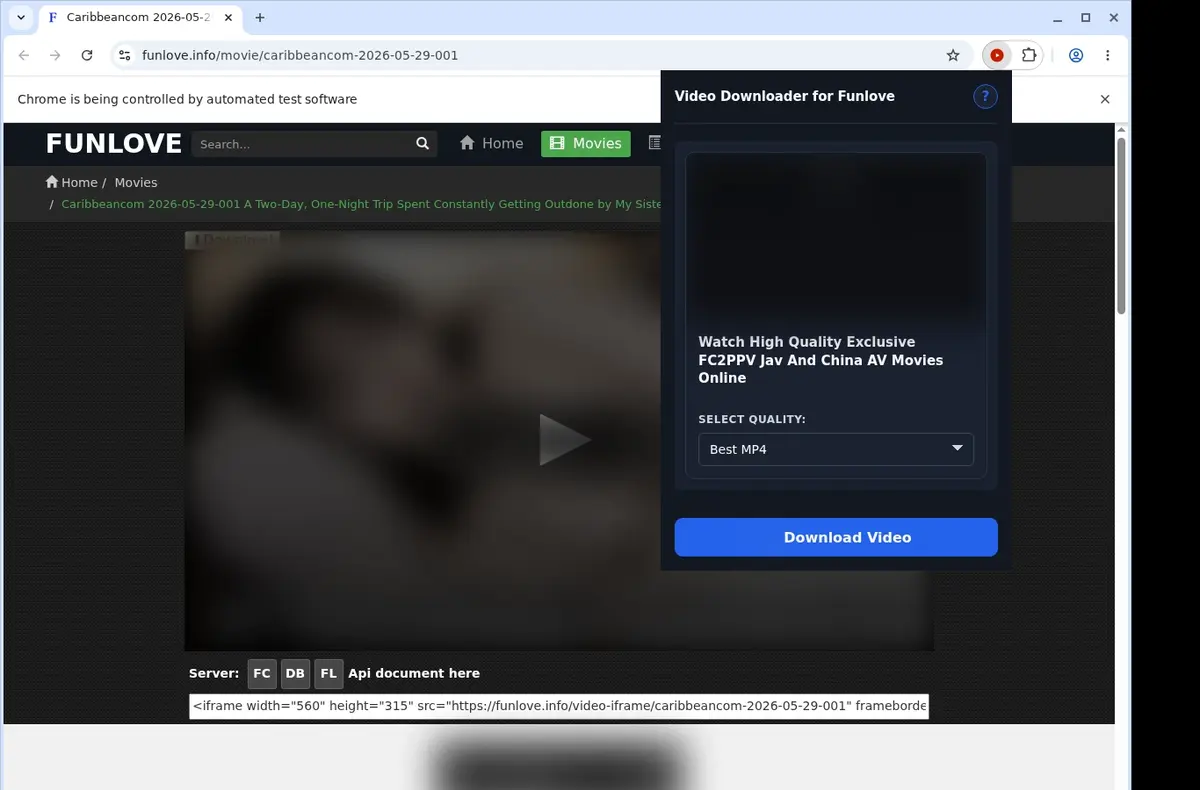1200x790 pixels.
Task: Open the Caribbeancom title breadcrumb link
Action: pos(361,204)
